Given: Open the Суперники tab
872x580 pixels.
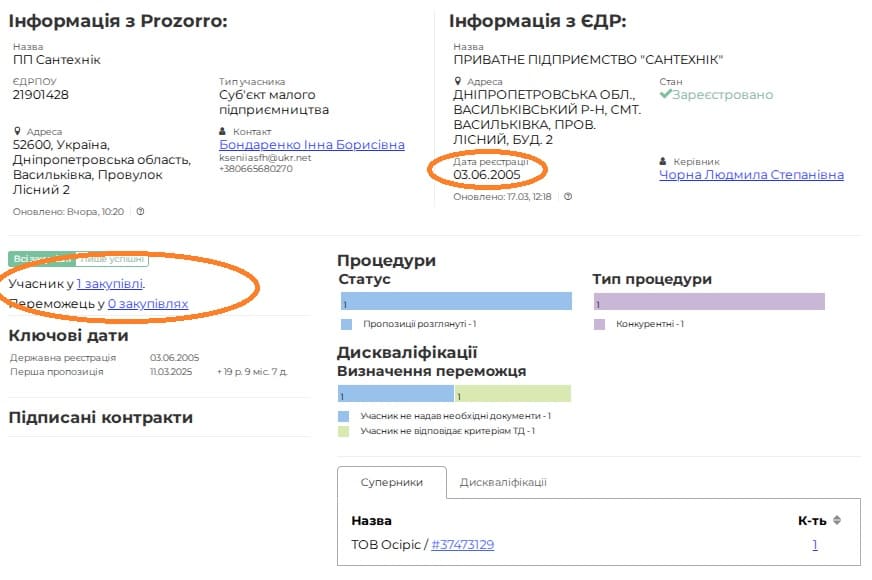Looking at the screenshot, I should pyautogui.click(x=391, y=482).
